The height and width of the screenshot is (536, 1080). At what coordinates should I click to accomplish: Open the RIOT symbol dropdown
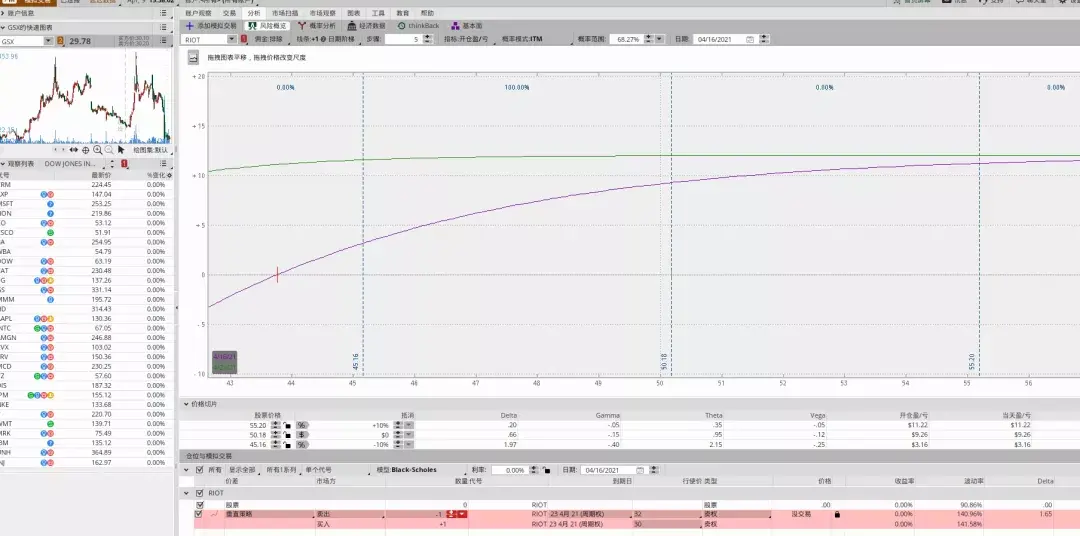[231, 39]
